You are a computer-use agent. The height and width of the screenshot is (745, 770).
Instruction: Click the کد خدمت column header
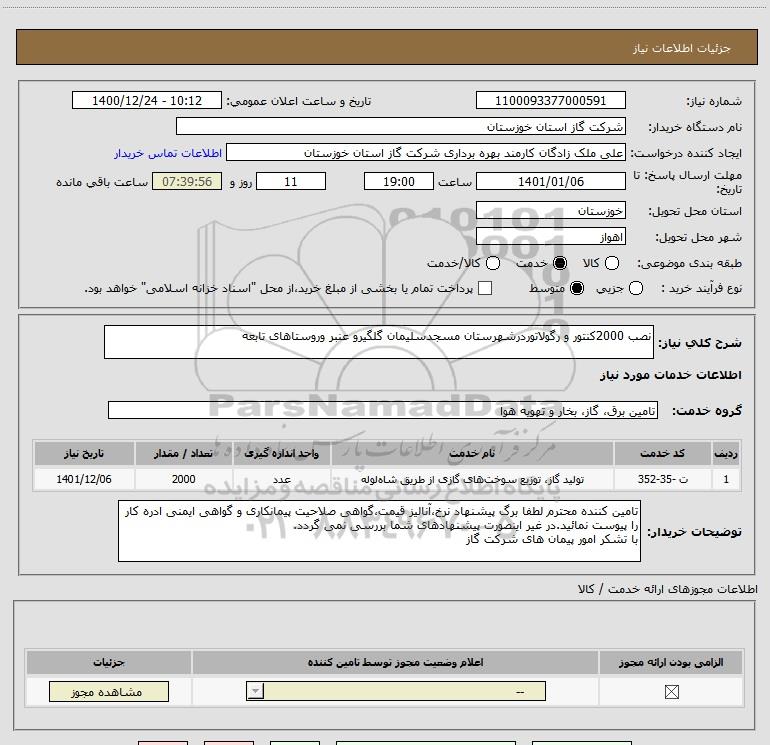pos(662,453)
